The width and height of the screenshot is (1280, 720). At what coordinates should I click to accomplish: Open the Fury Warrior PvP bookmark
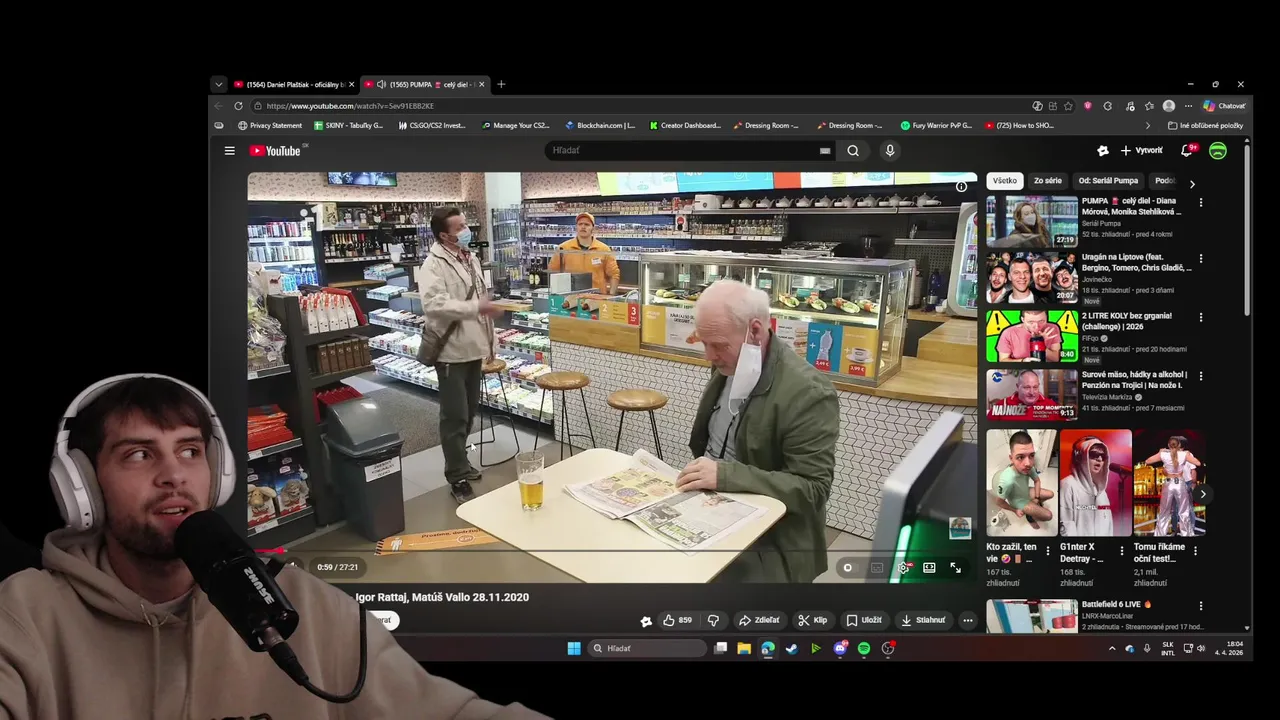[936, 126]
